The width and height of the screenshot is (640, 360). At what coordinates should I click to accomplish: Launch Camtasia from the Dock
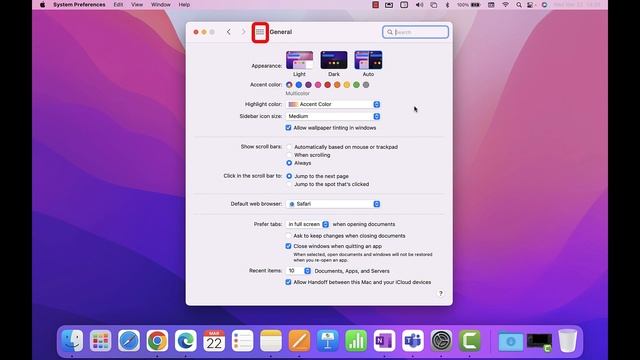469,340
